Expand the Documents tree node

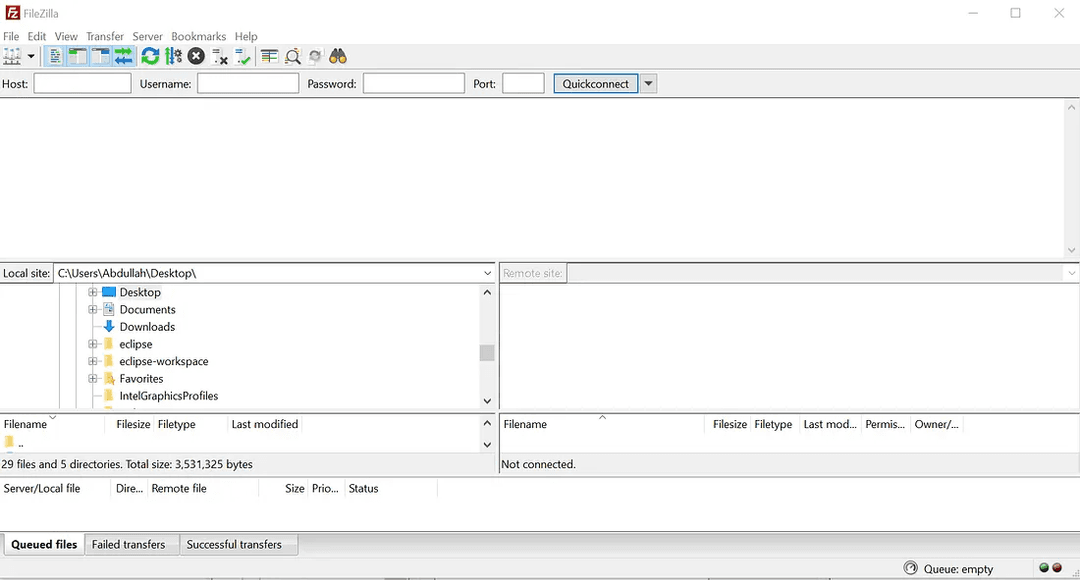(x=92, y=309)
